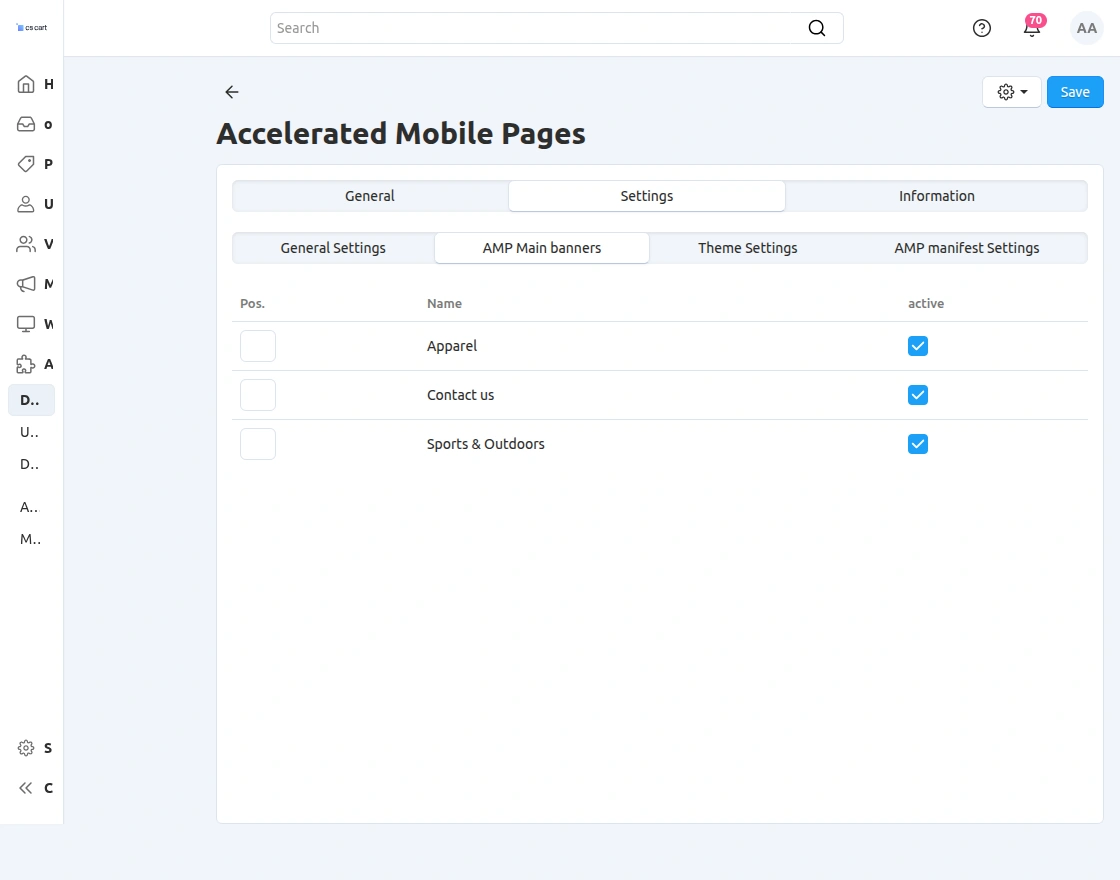Click the Apparel banner name
The width and height of the screenshot is (1120, 880).
452,346
